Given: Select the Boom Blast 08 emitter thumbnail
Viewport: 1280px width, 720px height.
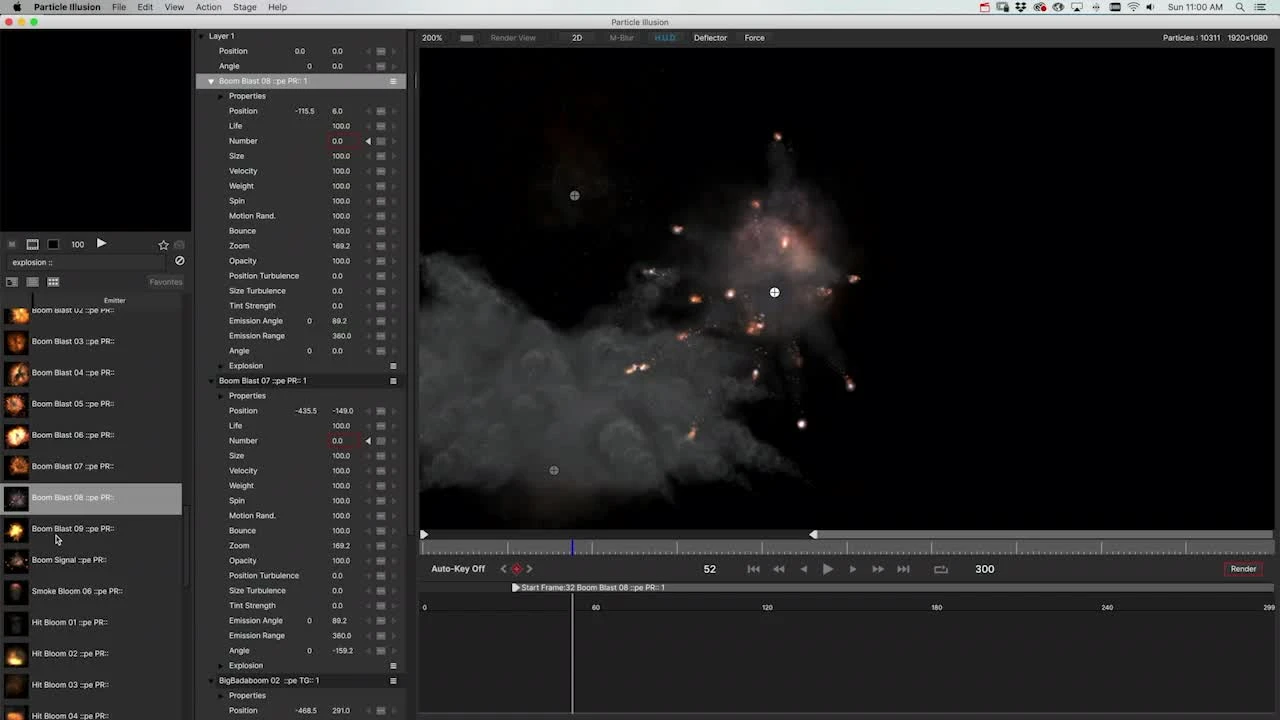Looking at the screenshot, I should point(17,497).
